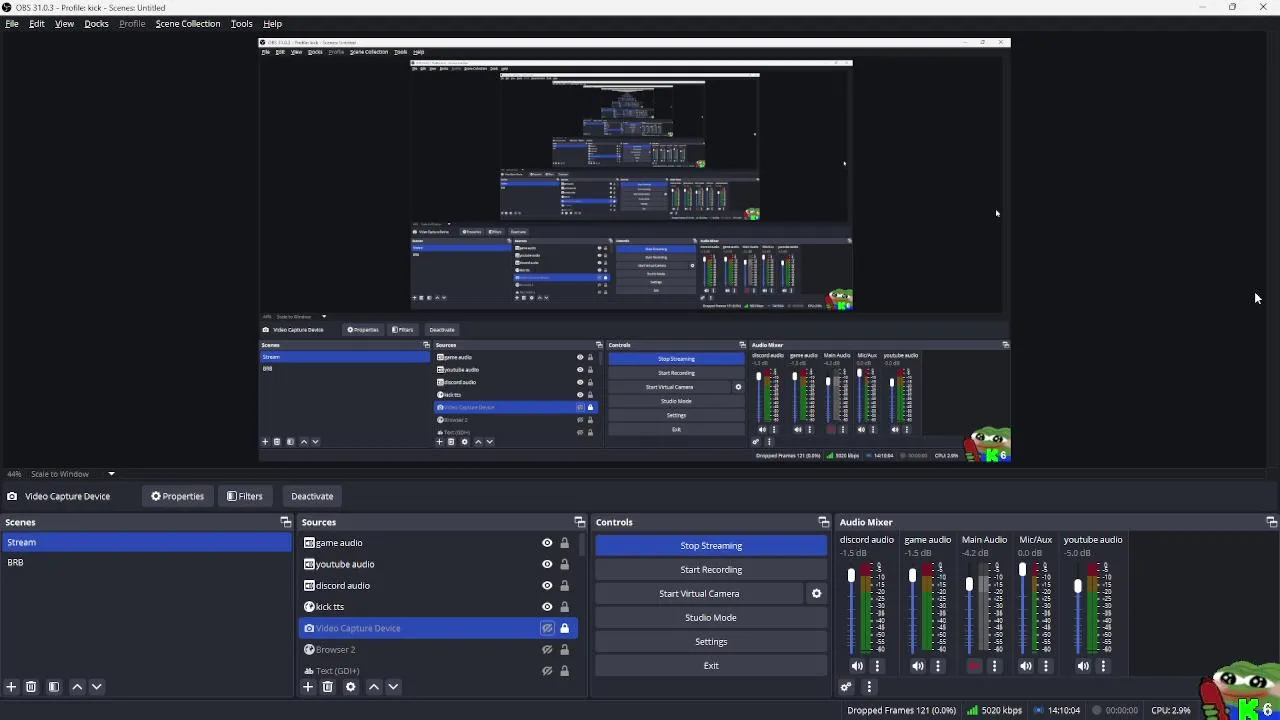Remove selected source with trash icon
The image size is (1280, 720).
pos(327,687)
